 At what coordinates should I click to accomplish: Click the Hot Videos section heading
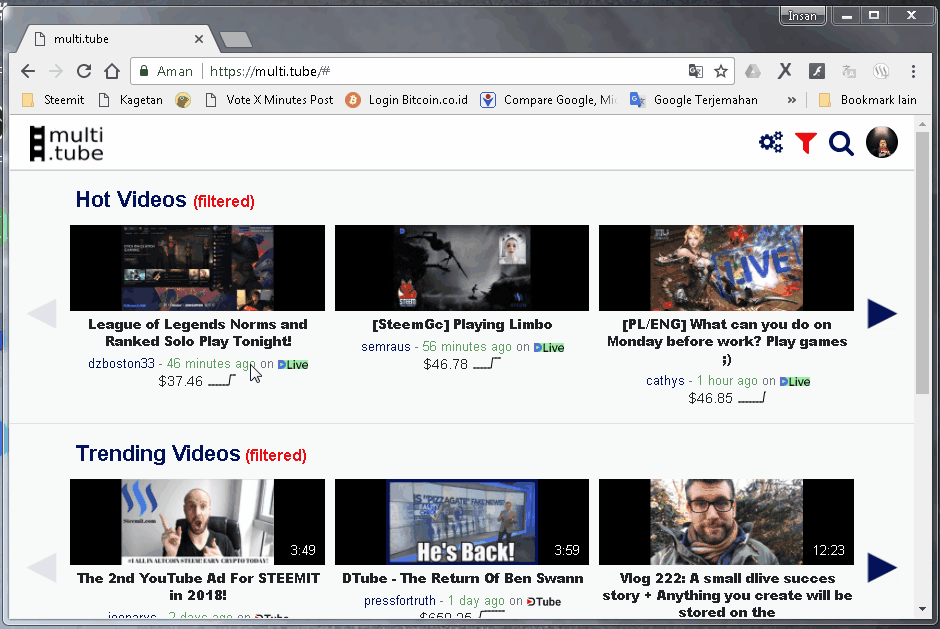coord(131,200)
